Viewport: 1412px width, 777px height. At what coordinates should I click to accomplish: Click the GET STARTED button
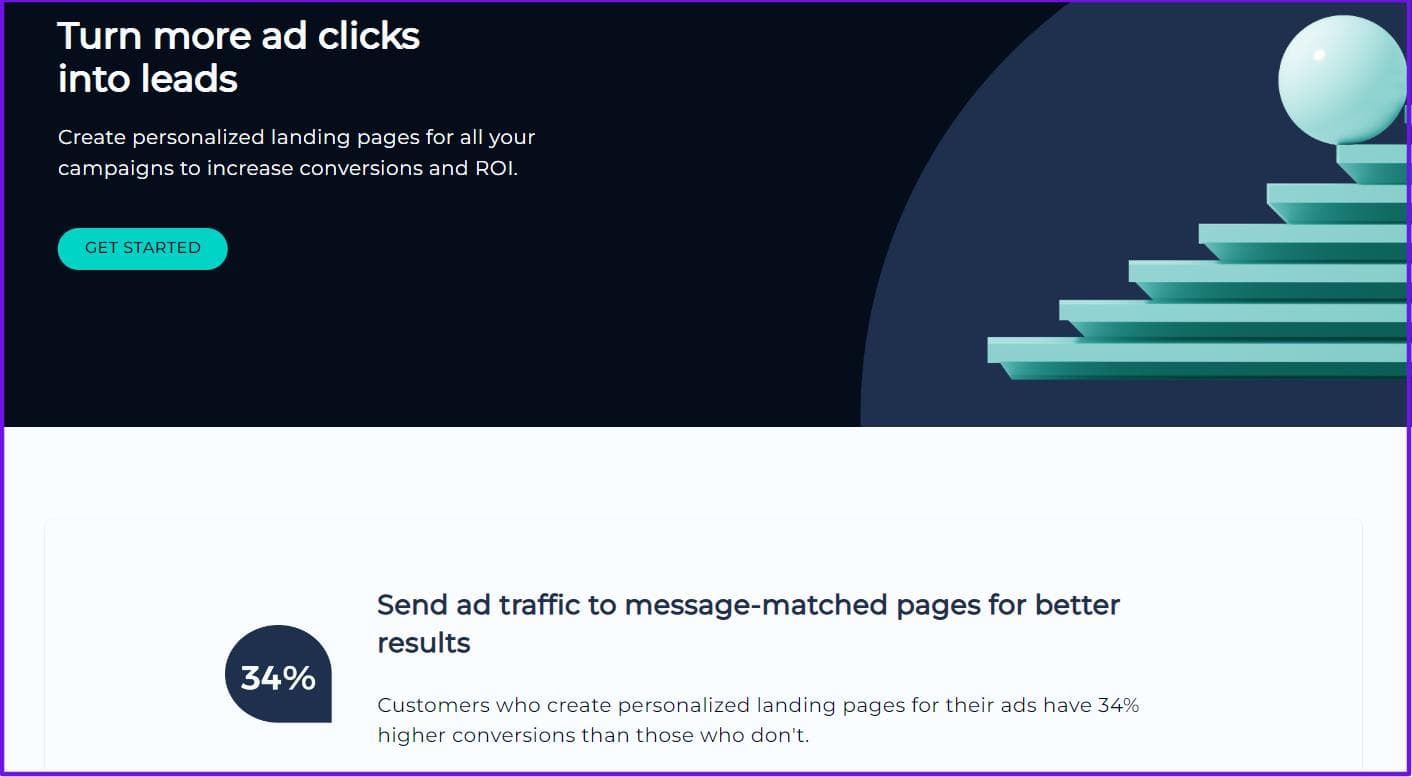pos(142,248)
